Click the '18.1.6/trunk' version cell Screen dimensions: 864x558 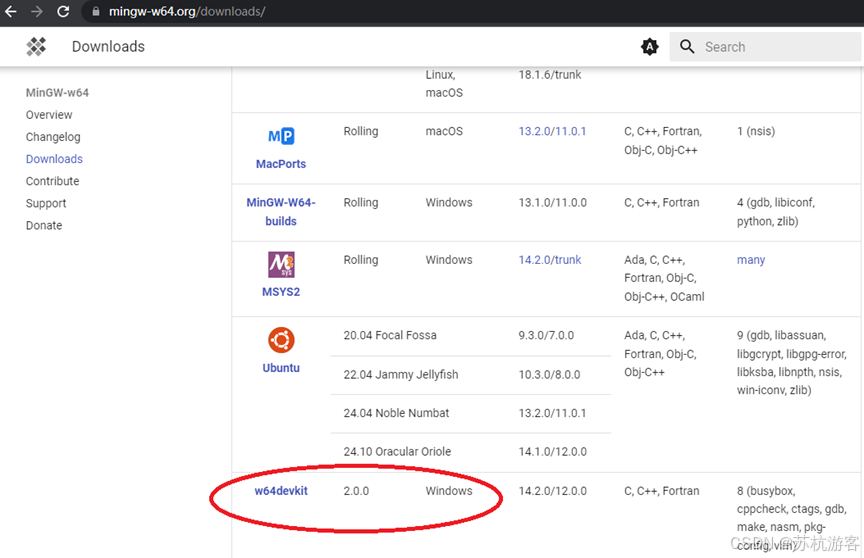tap(550, 74)
